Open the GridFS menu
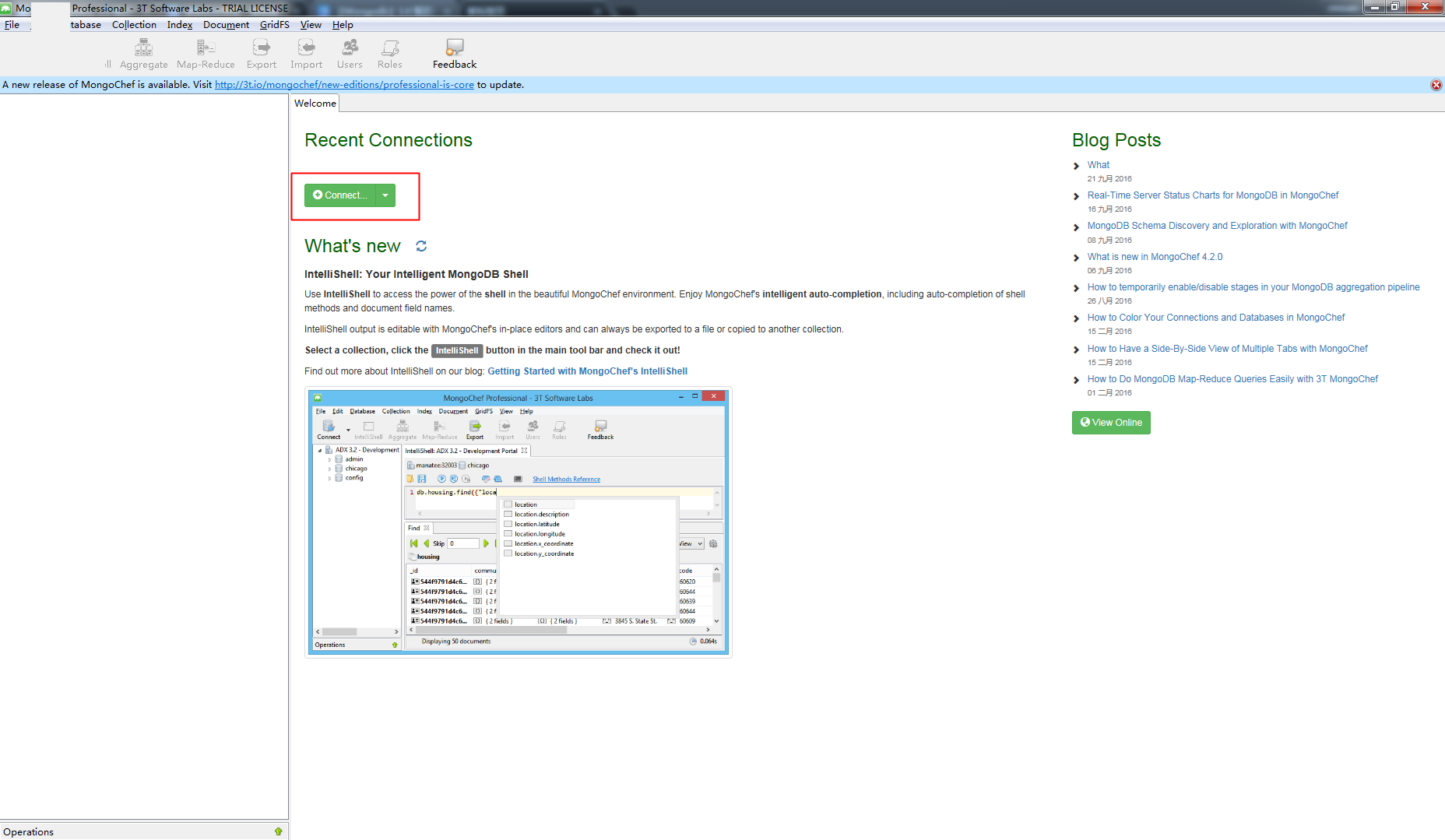 point(274,25)
